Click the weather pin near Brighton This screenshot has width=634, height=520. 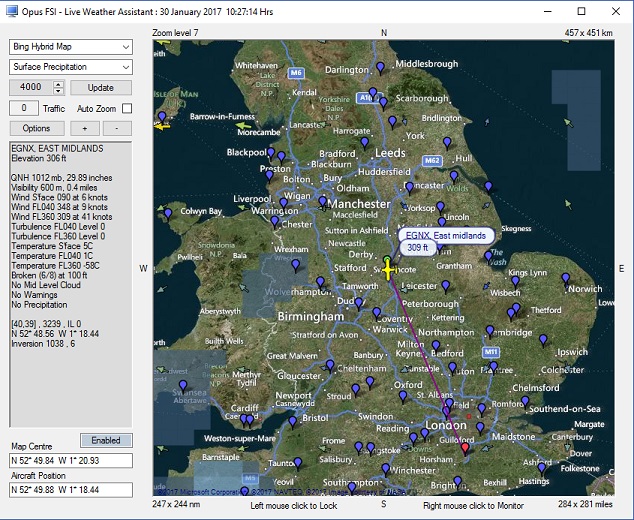457,482
